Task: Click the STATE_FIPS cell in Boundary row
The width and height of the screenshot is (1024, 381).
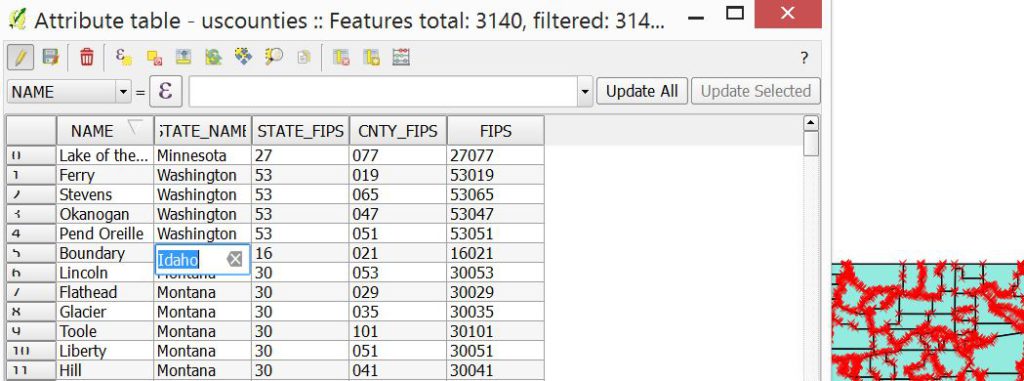Action: [x=300, y=253]
